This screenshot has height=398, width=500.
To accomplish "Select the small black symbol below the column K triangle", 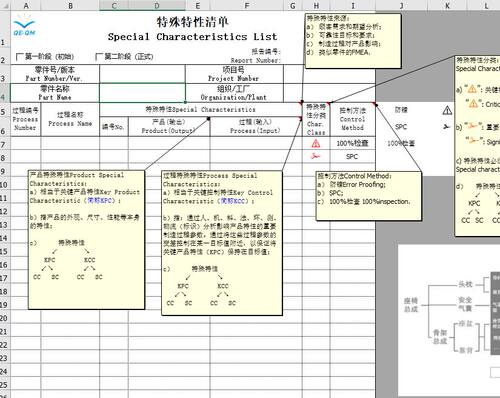I will coord(446,127).
